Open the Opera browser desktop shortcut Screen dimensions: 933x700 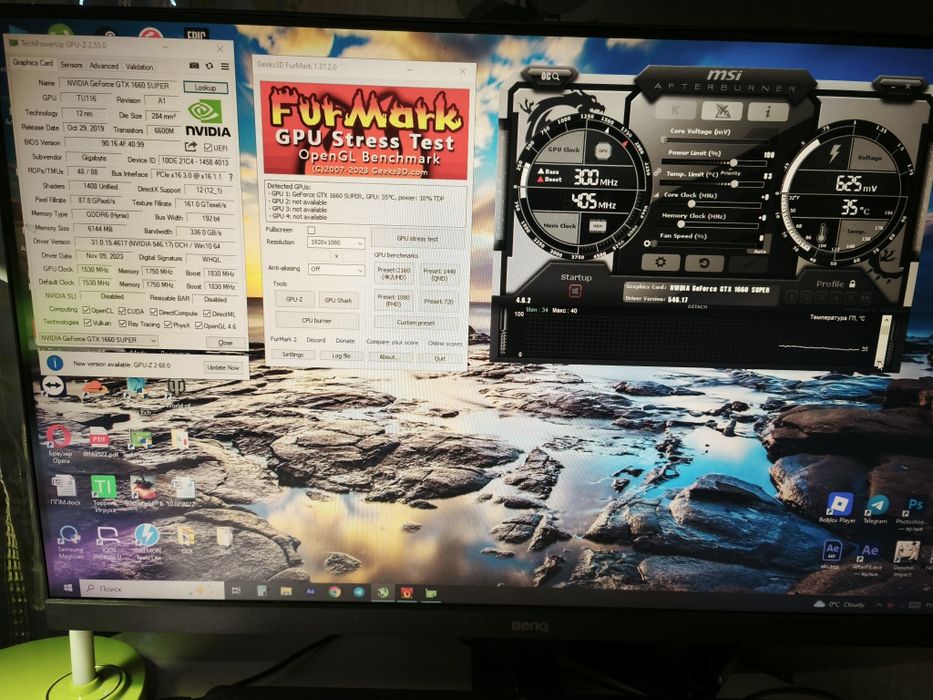point(60,443)
